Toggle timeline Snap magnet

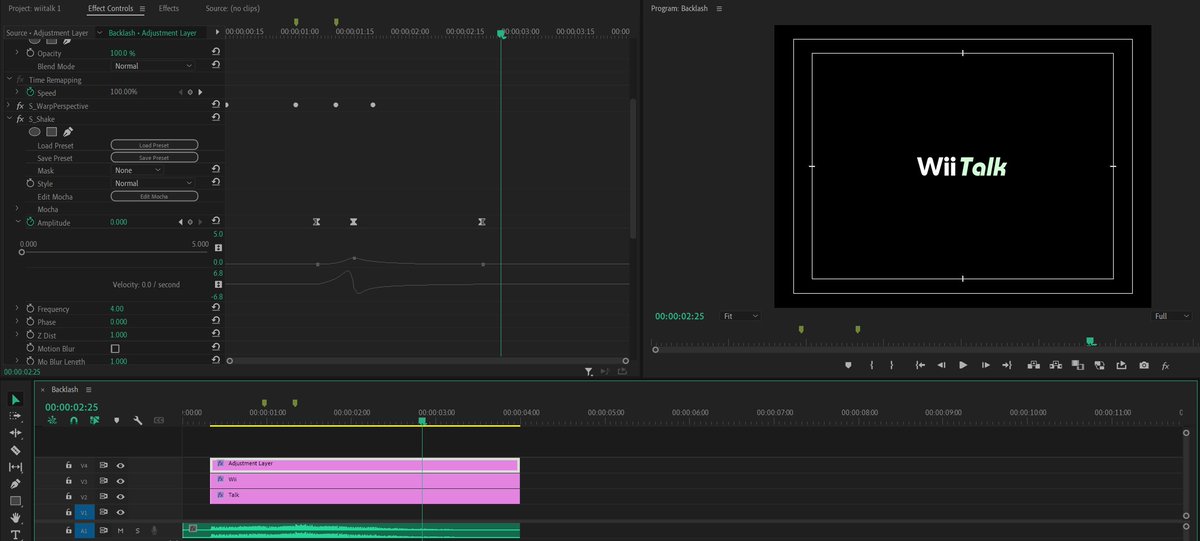tap(74, 421)
